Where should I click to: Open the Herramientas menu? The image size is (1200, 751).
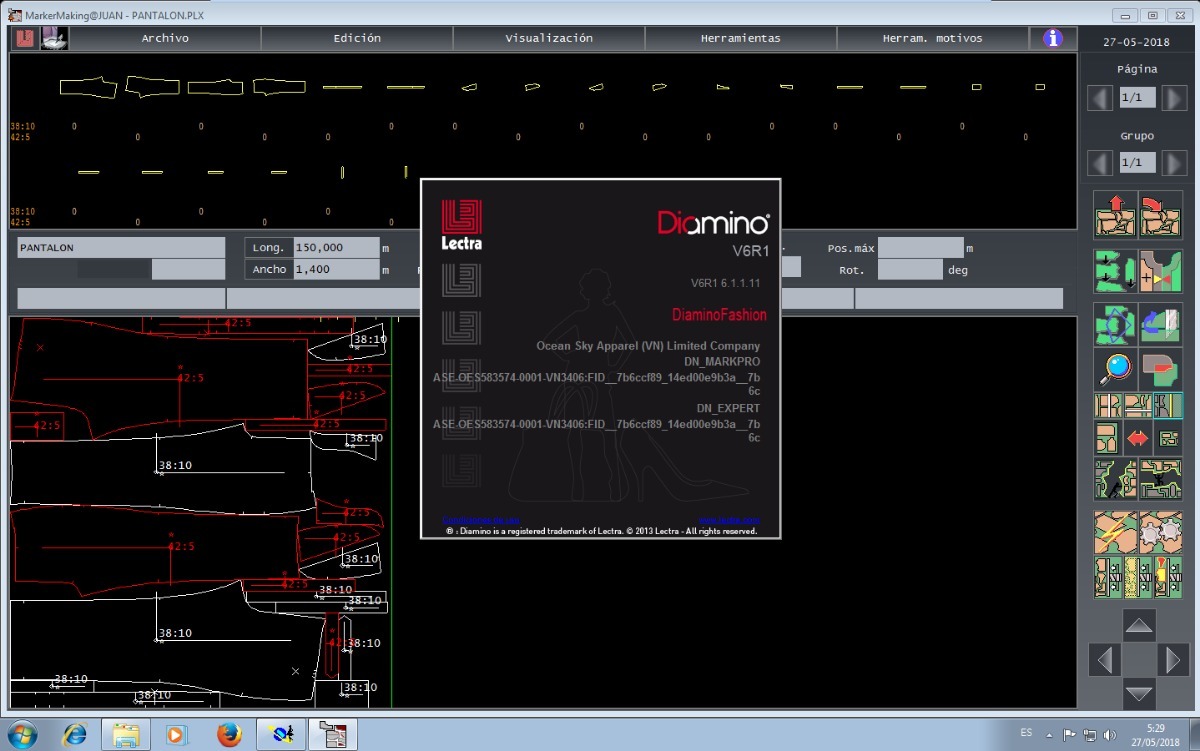tap(741, 38)
